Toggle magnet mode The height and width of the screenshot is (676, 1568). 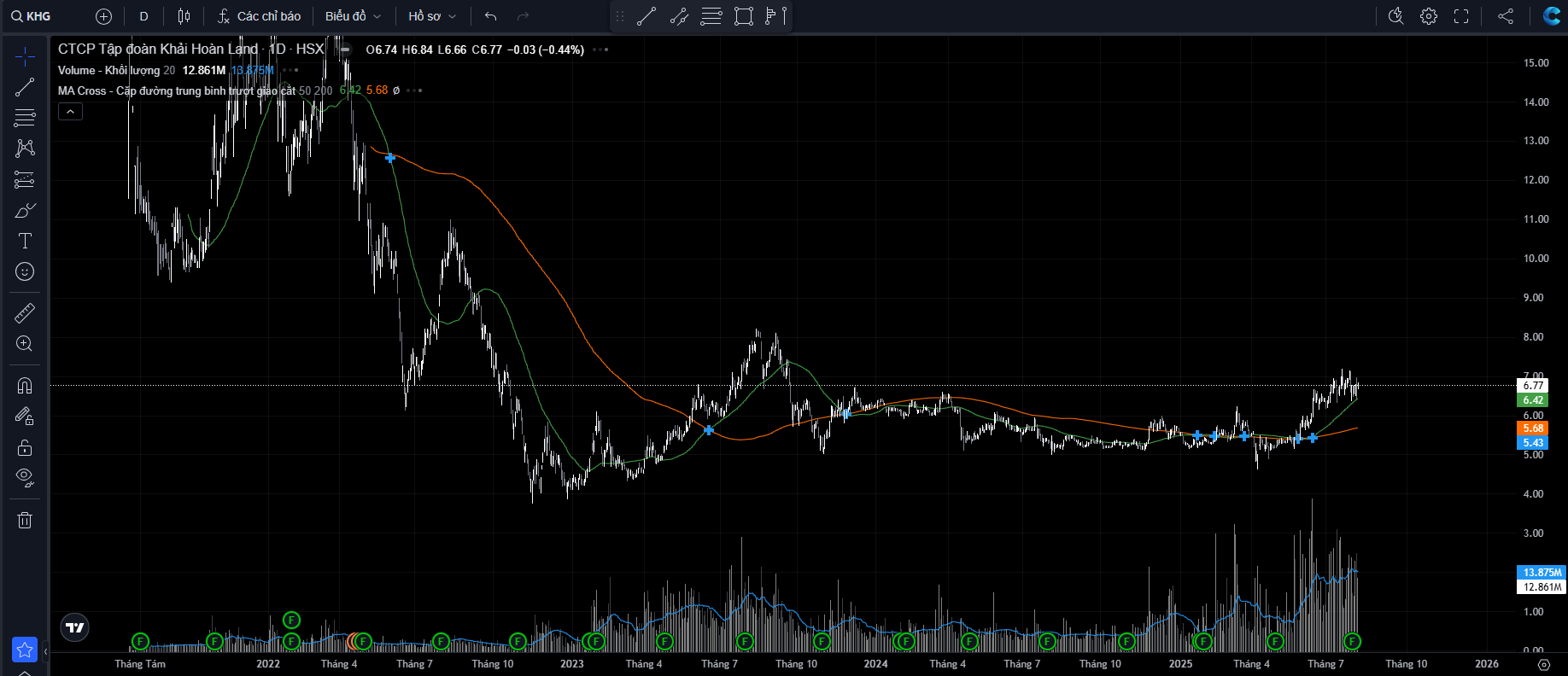click(x=25, y=386)
